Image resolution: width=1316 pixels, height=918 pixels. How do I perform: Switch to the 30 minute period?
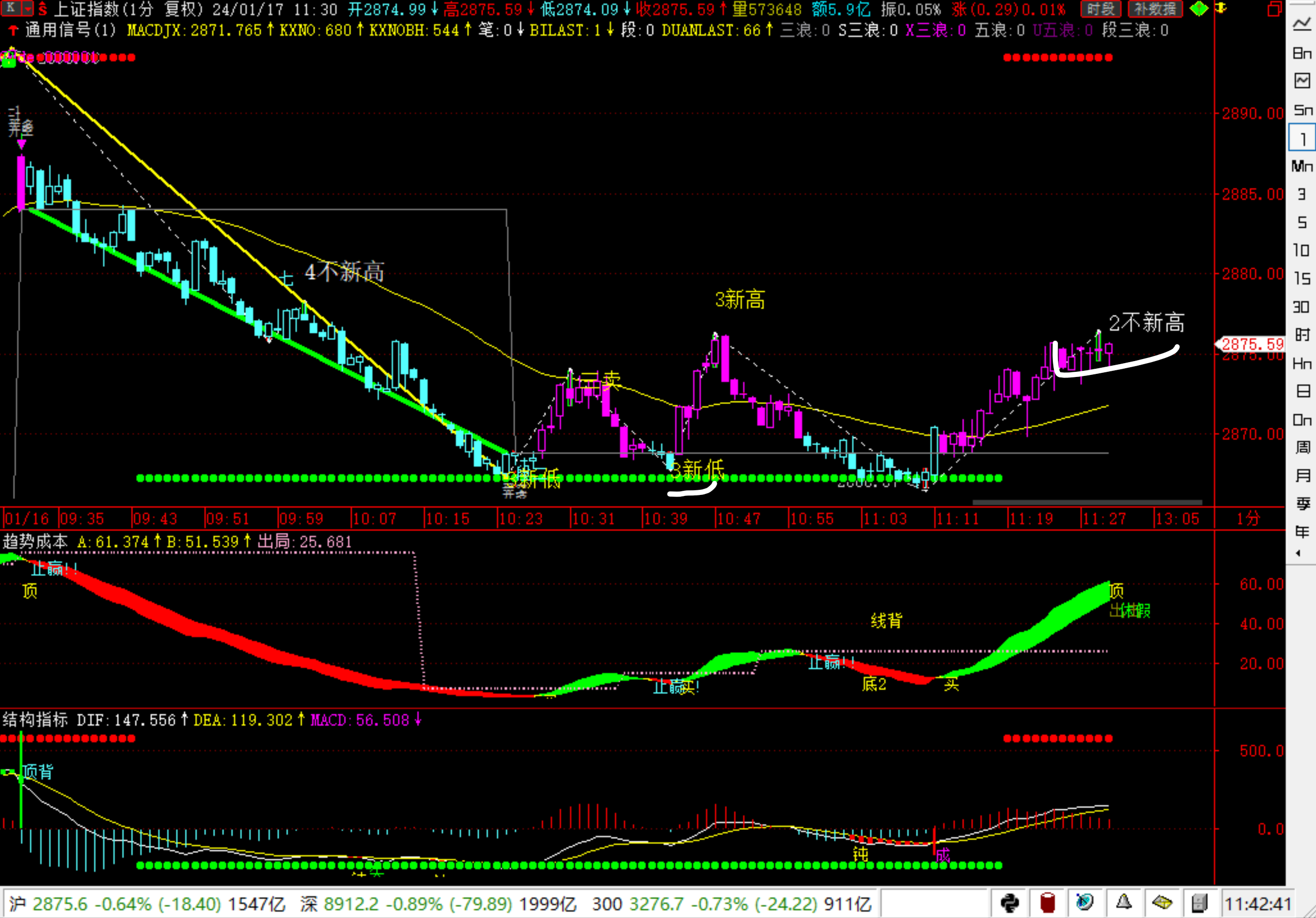click(1302, 307)
